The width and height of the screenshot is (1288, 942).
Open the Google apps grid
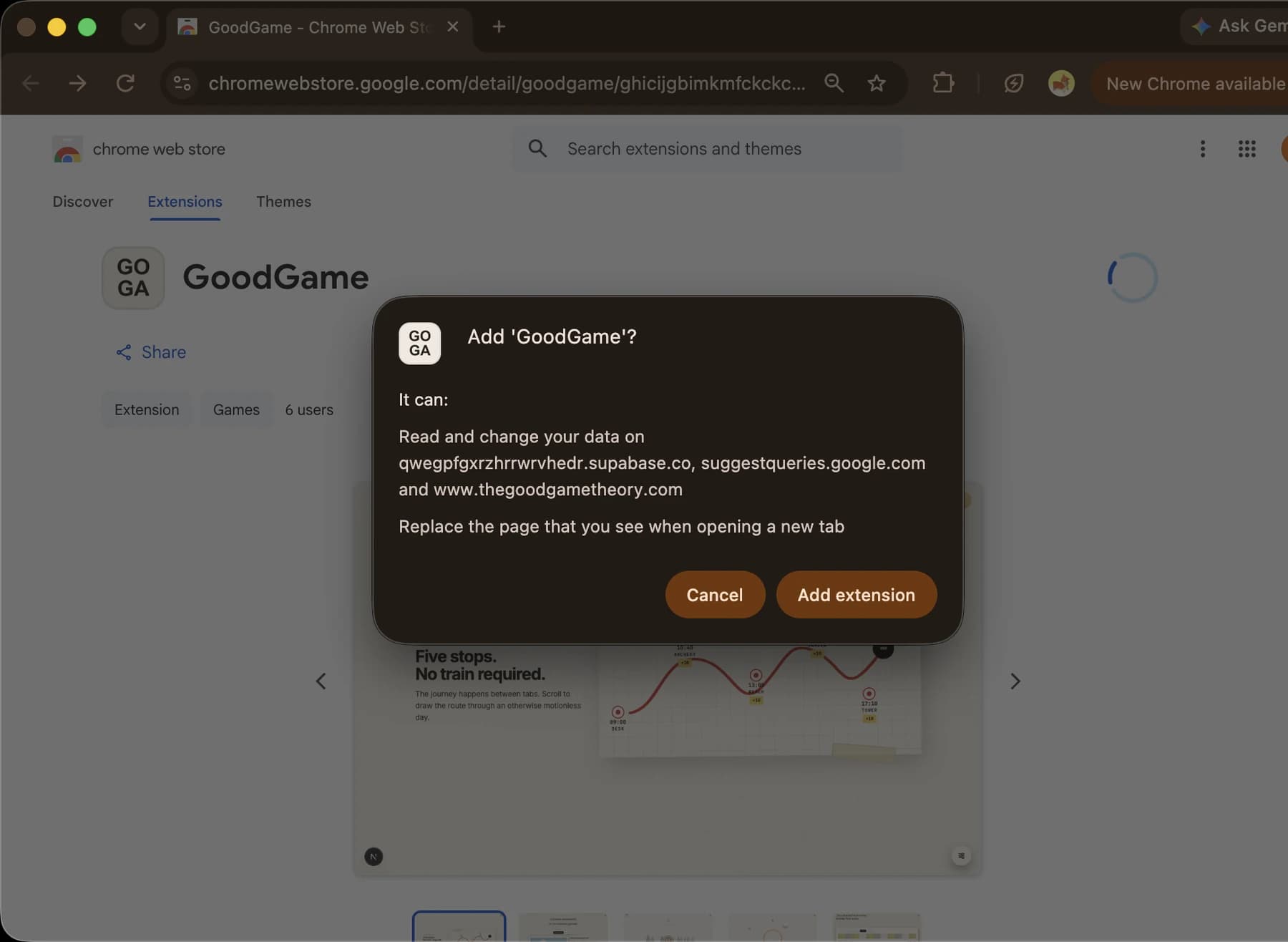coord(1247,149)
